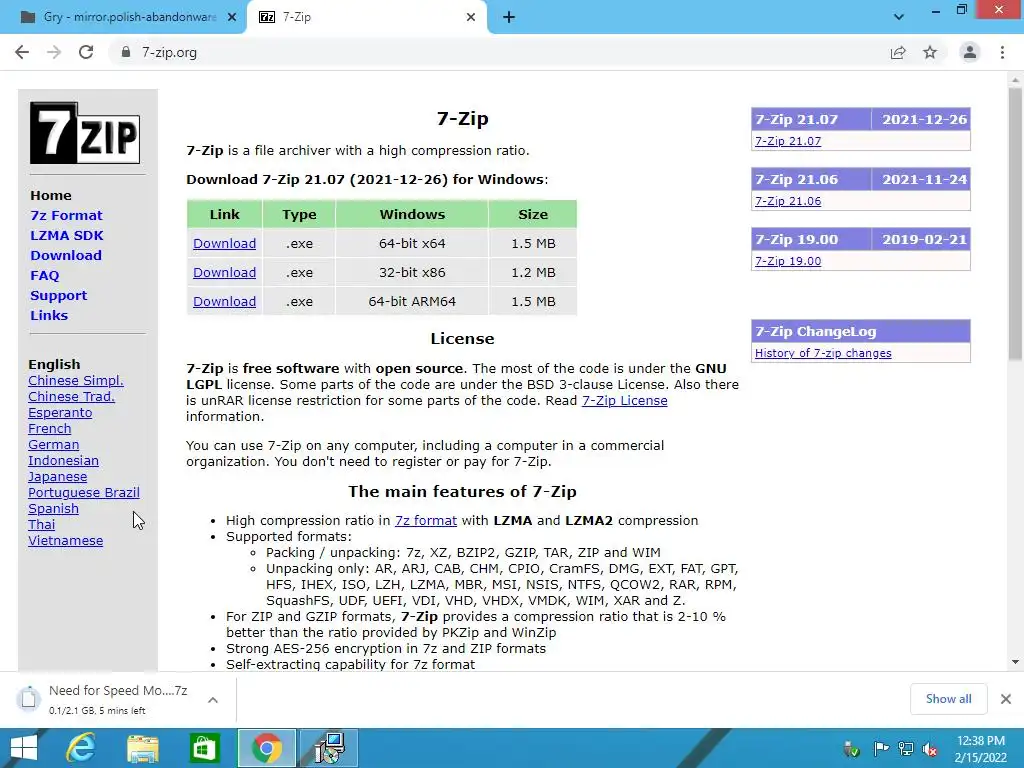Switch language to Esperanto

point(60,413)
